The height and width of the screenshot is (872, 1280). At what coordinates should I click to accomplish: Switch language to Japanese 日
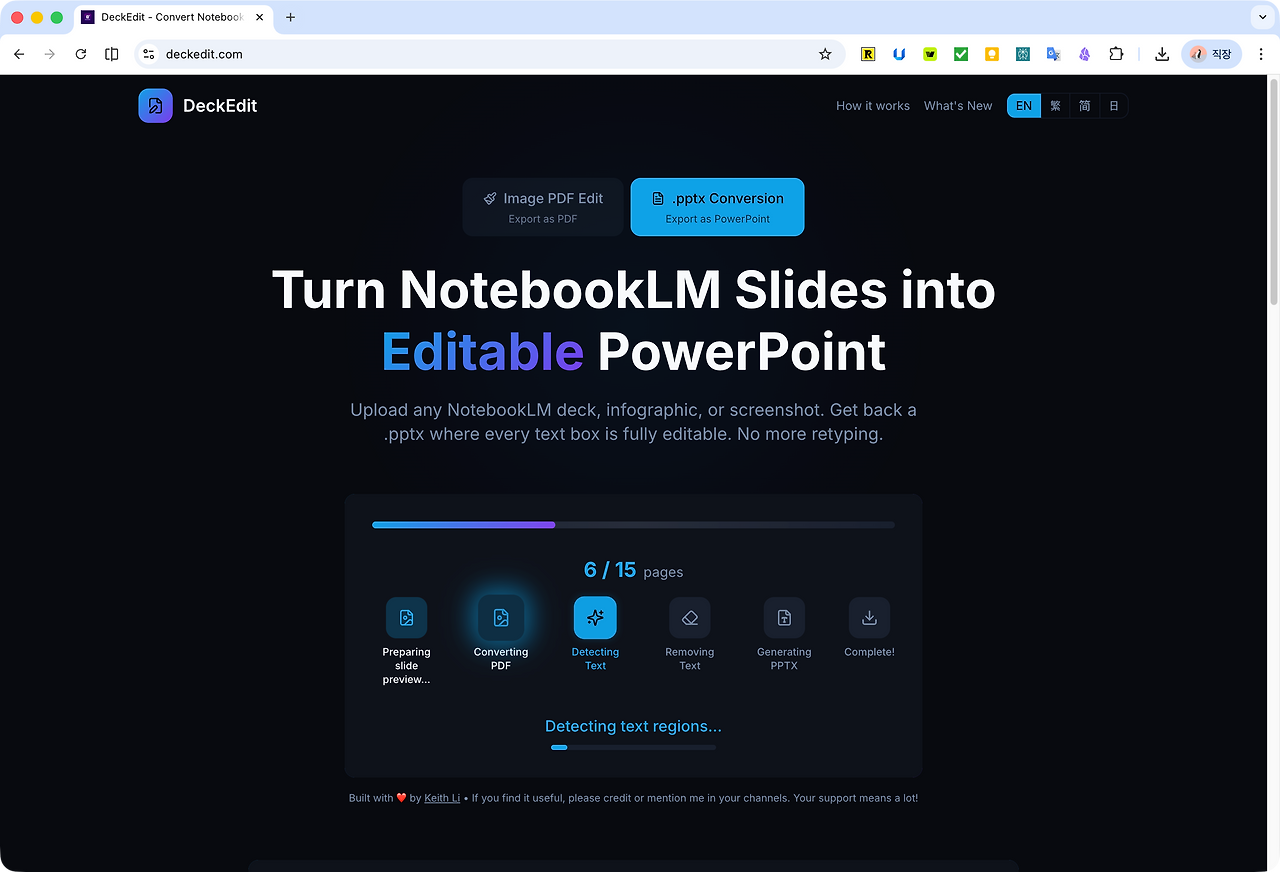coord(1113,106)
